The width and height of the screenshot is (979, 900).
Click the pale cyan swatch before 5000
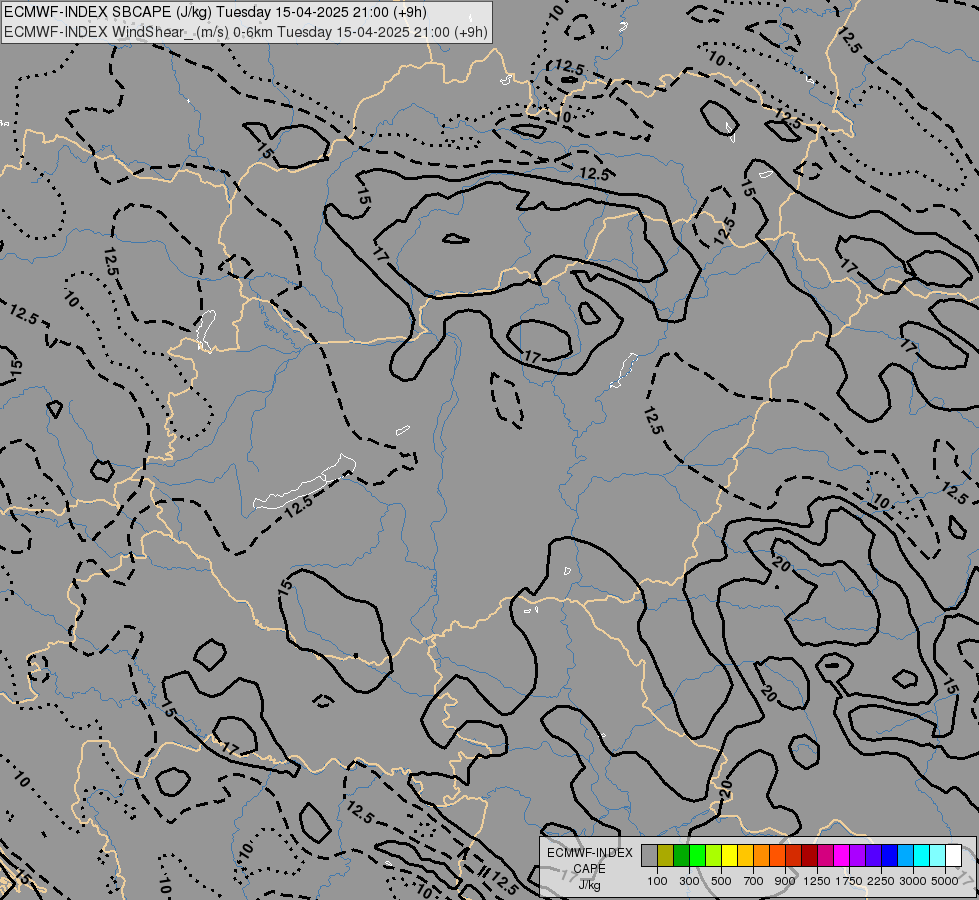(938, 856)
